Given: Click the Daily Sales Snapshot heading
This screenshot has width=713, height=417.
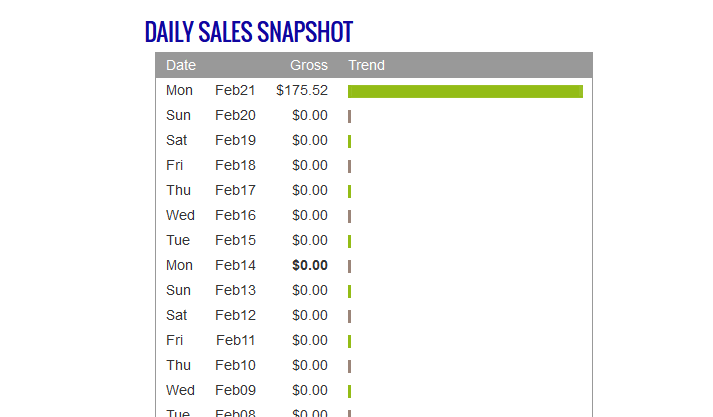Looking at the screenshot, I should click(x=249, y=32).
